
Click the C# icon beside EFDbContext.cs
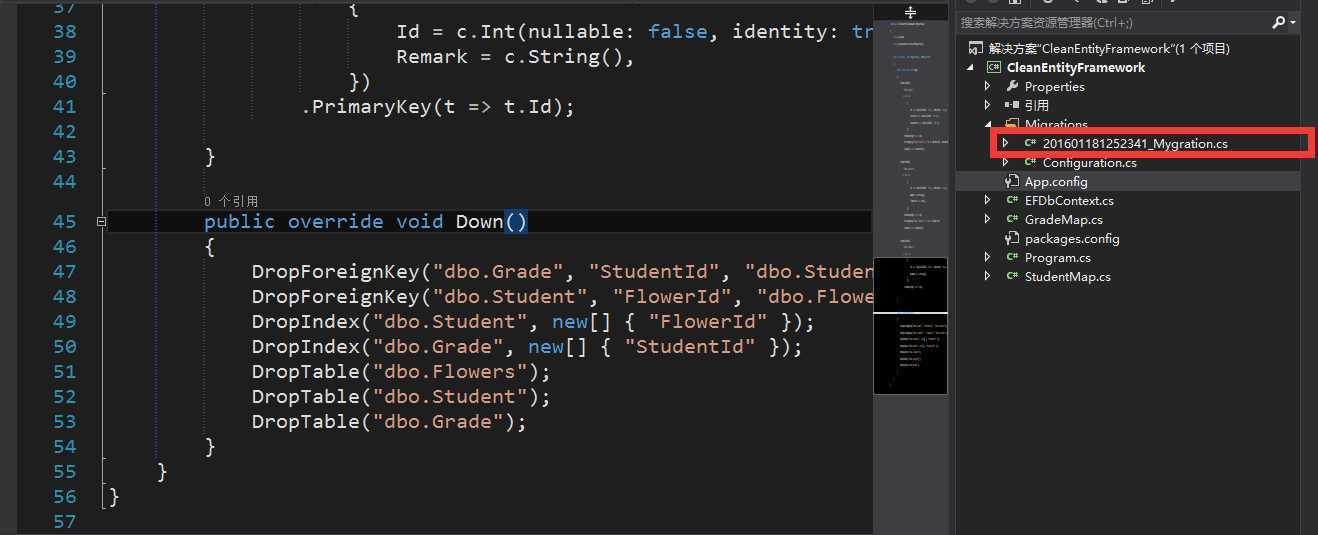[x=1012, y=200]
